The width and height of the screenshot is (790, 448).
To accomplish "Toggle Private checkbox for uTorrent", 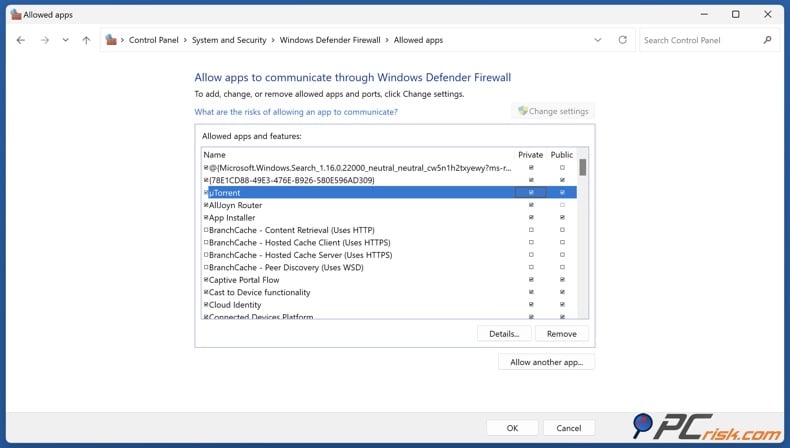I will tap(531, 193).
